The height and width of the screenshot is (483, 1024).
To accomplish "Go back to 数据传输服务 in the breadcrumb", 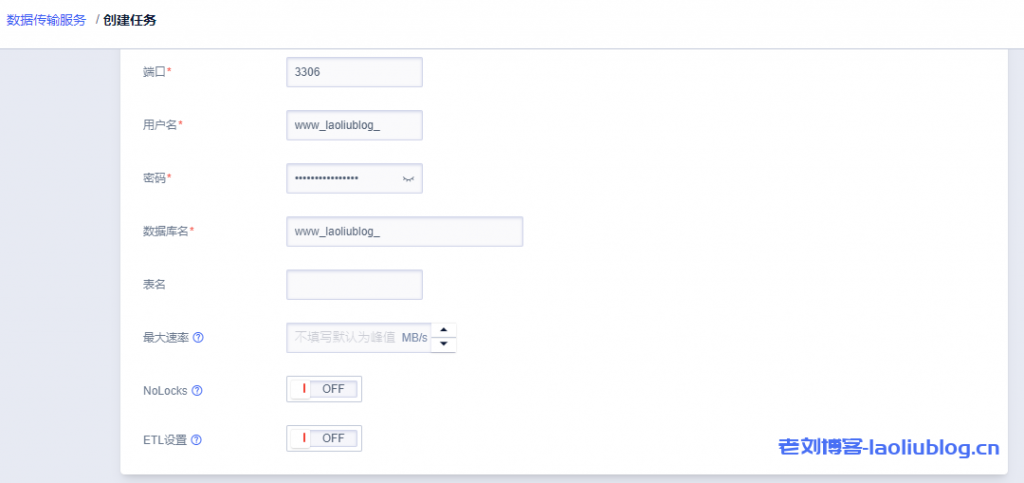I will point(46,20).
